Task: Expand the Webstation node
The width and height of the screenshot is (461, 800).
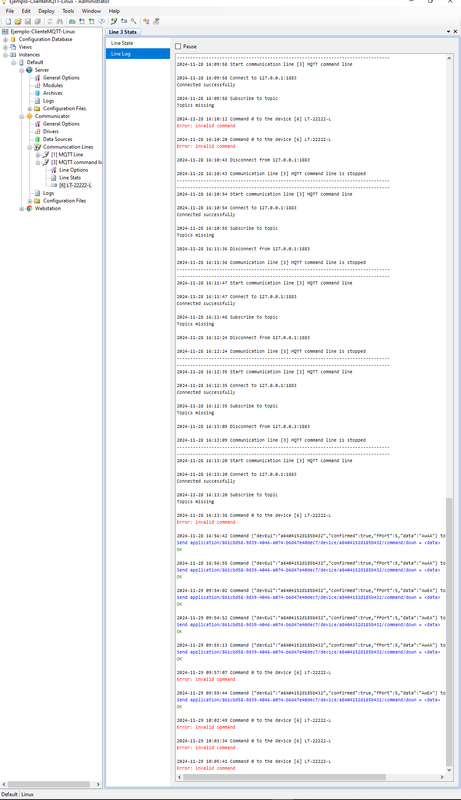Action: tap(22, 209)
